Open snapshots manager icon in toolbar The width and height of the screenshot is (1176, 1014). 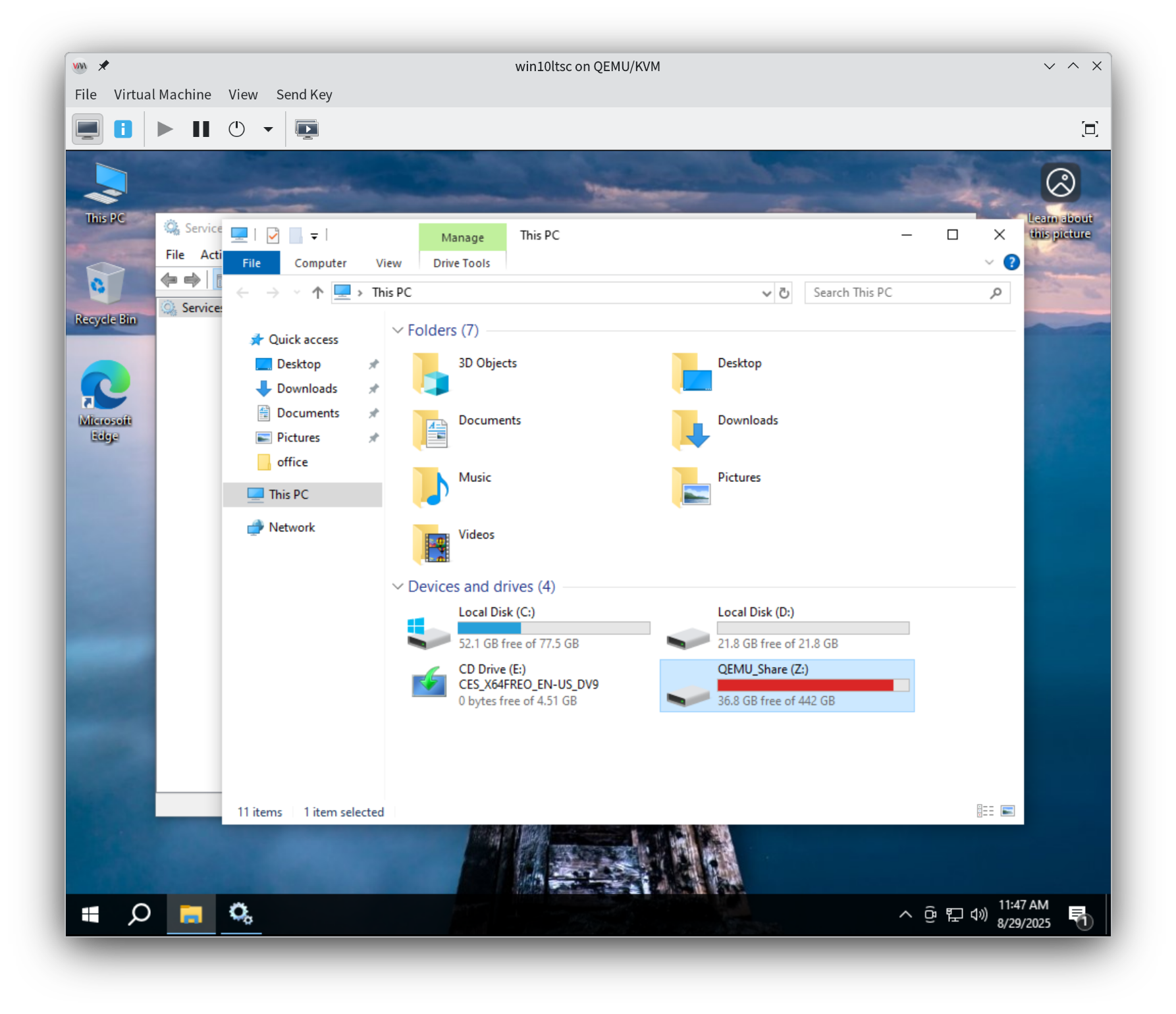[x=306, y=129]
